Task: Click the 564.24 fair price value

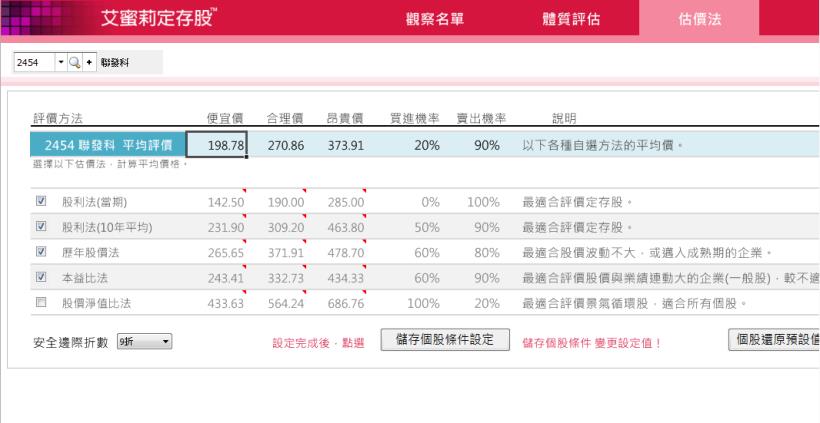Action: point(286,303)
